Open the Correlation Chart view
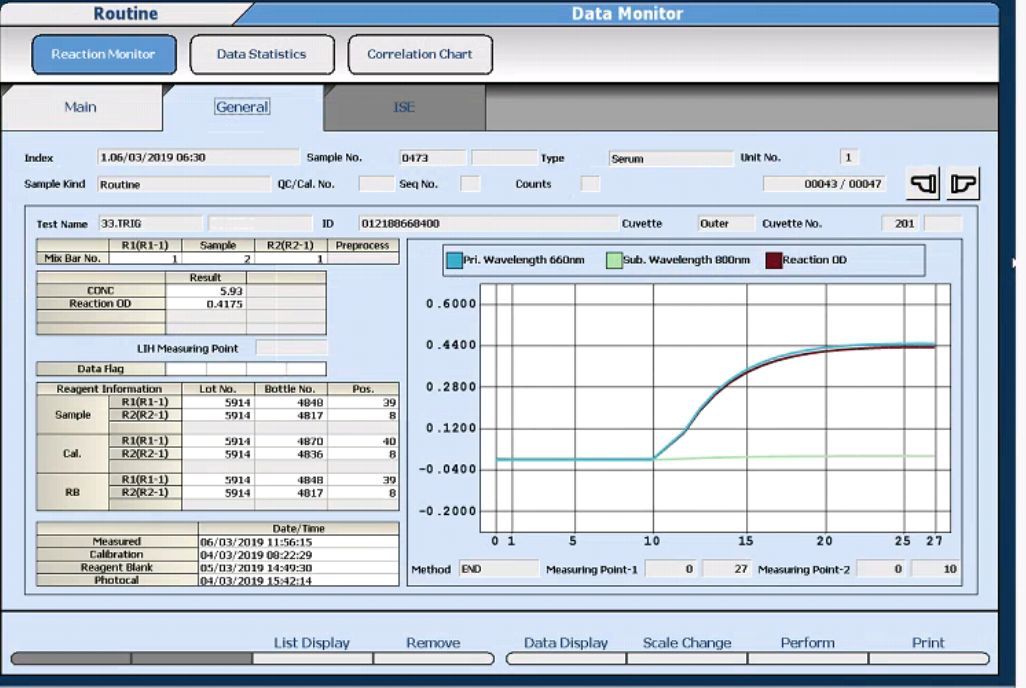Image resolution: width=1026 pixels, height=688 pixels. (420, 54)
